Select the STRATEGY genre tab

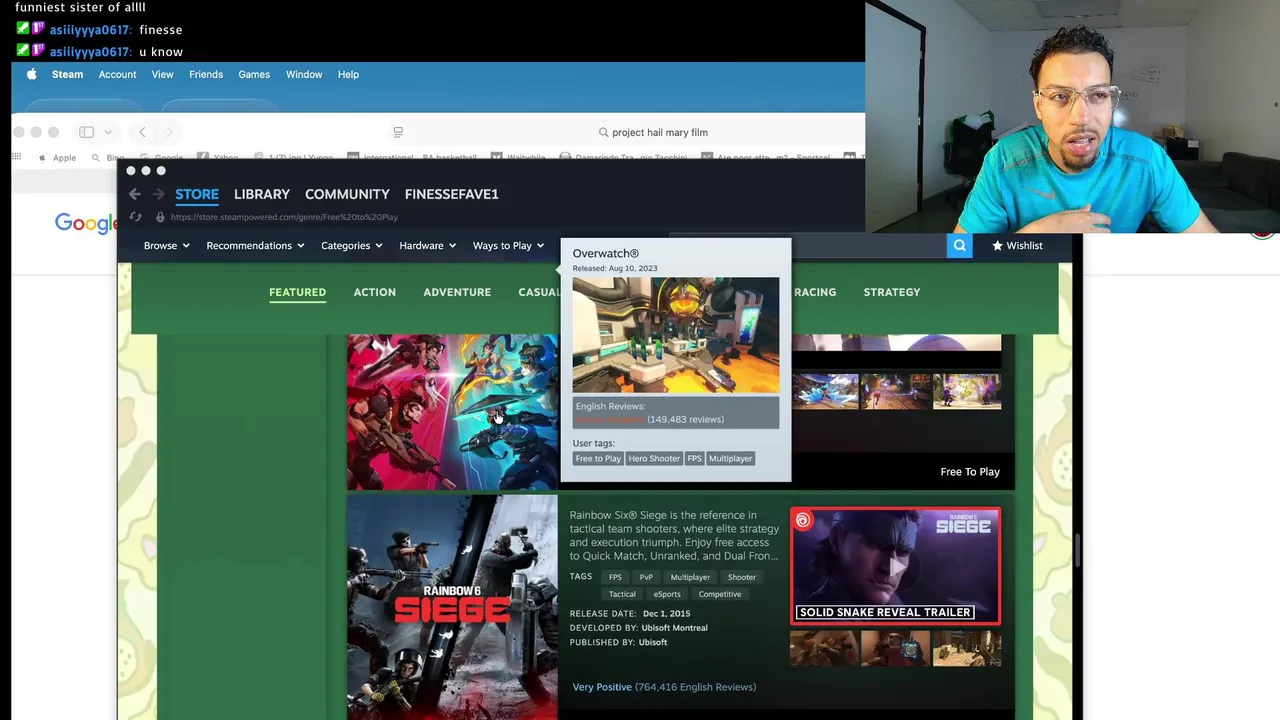point(892,292)
